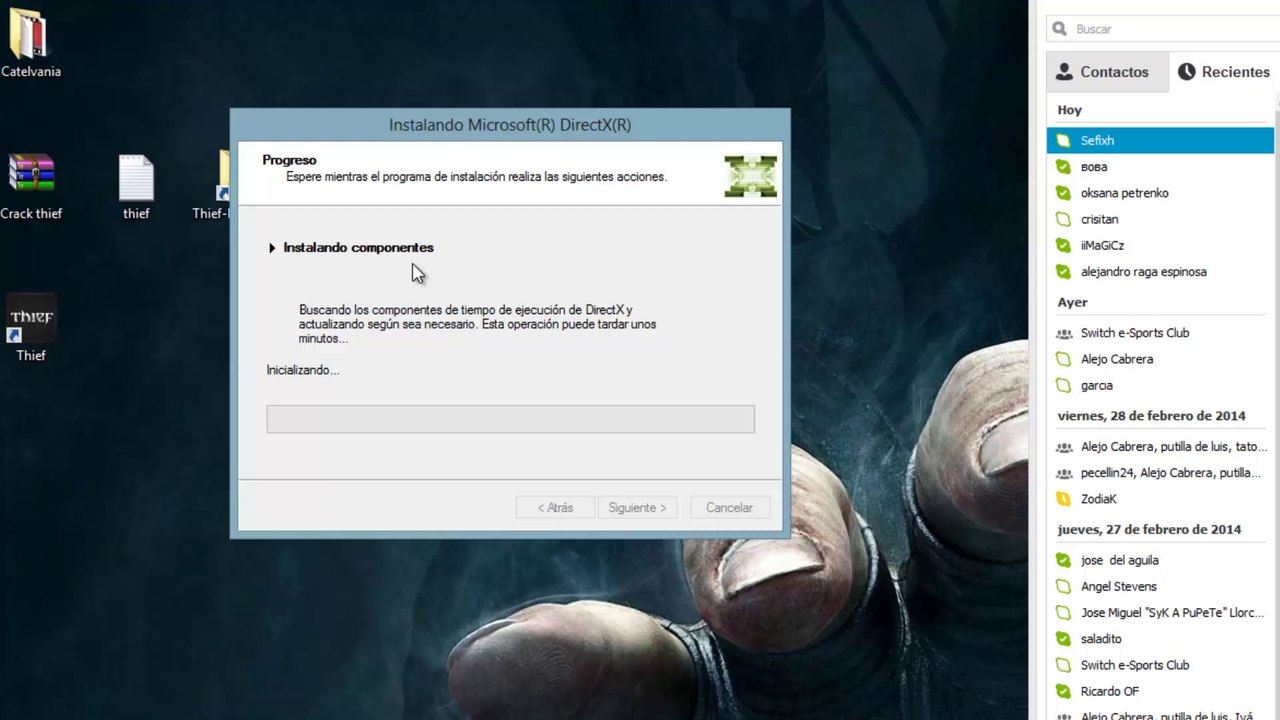Click the group icon beside pecellin24 conversation
Screen dimensions: 1280x720
[x=1063, y=473]
